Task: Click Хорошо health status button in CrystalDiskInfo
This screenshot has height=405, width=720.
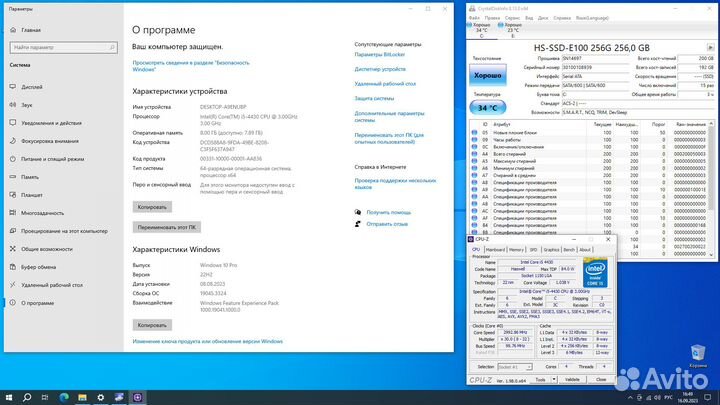Action: pos(488,75)
